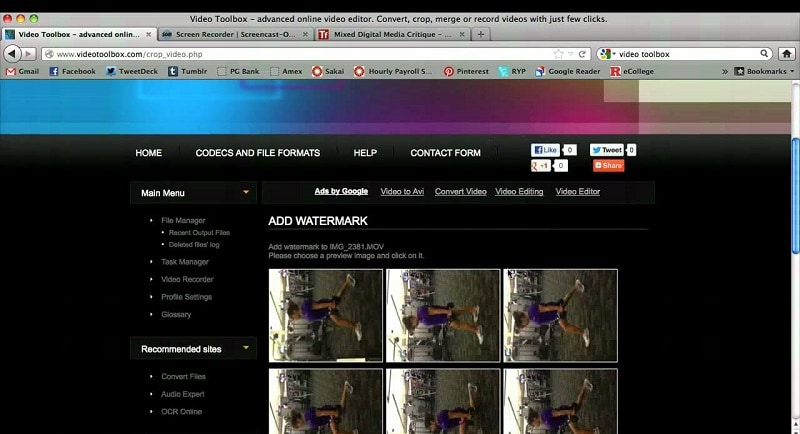
Task: Open the Video to Avi ad link
Action: (x=402, y=191)
